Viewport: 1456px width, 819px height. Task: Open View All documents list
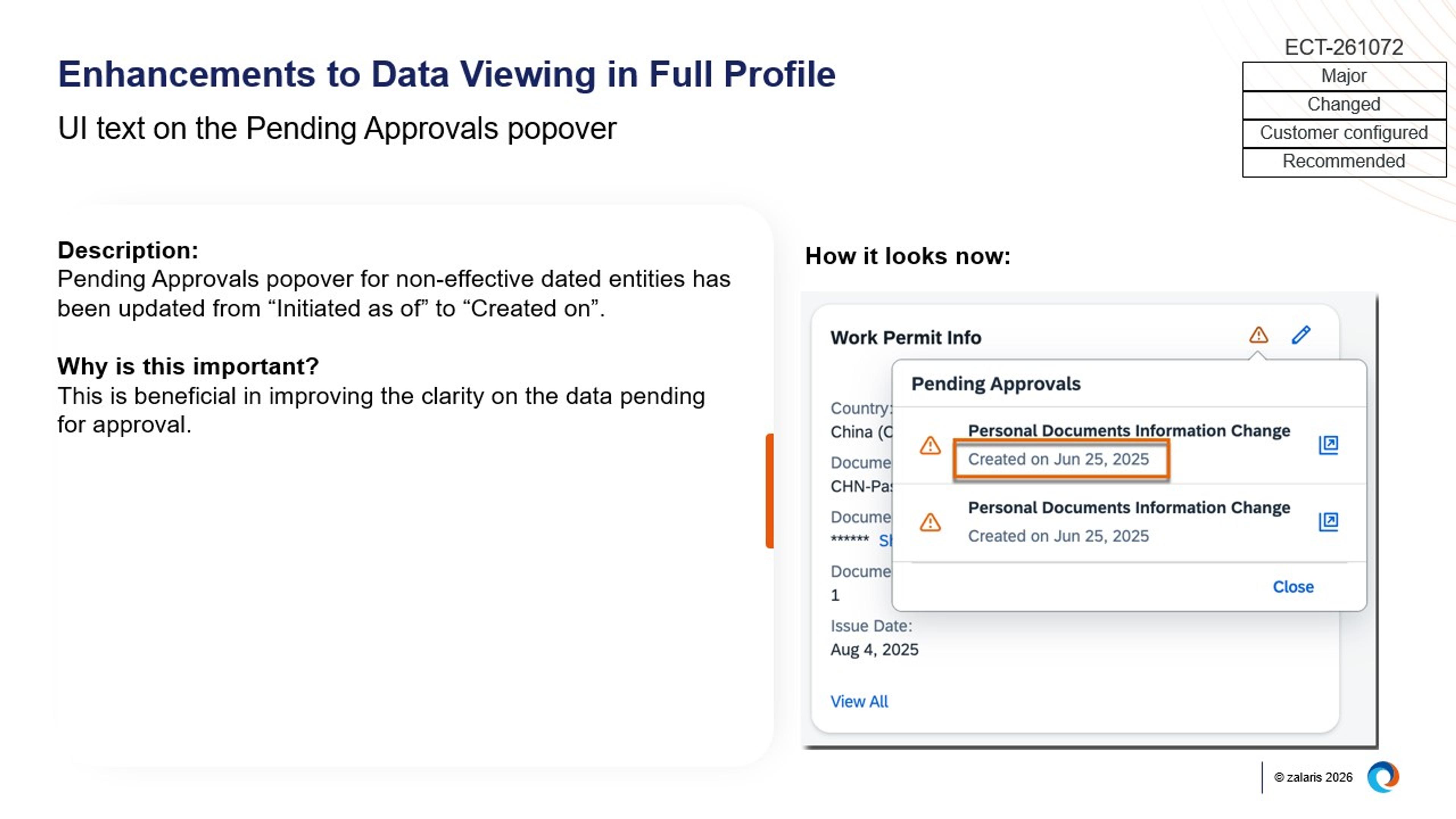coord(858,701)
